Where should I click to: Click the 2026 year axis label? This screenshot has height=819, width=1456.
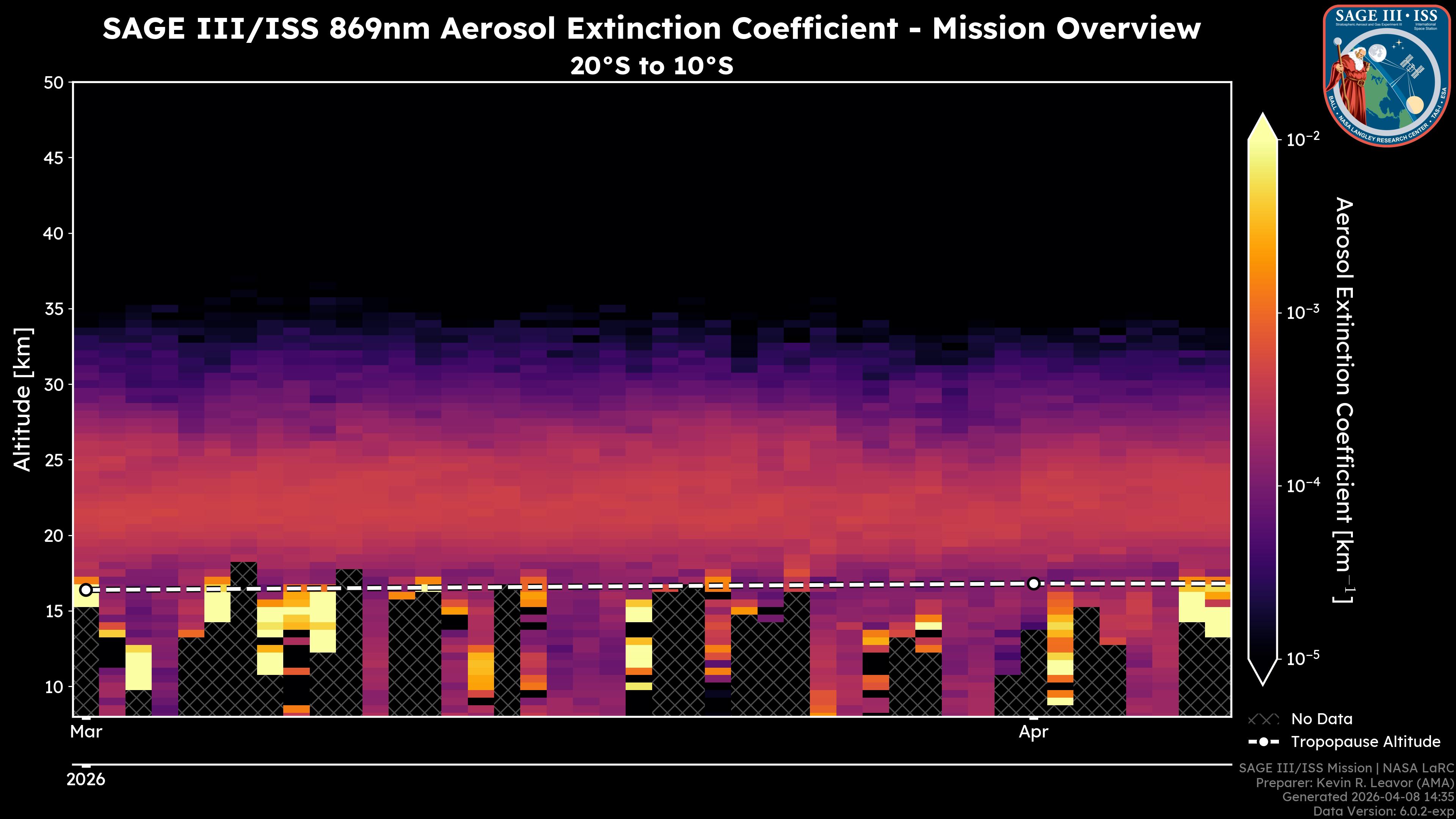click(86, 780)
